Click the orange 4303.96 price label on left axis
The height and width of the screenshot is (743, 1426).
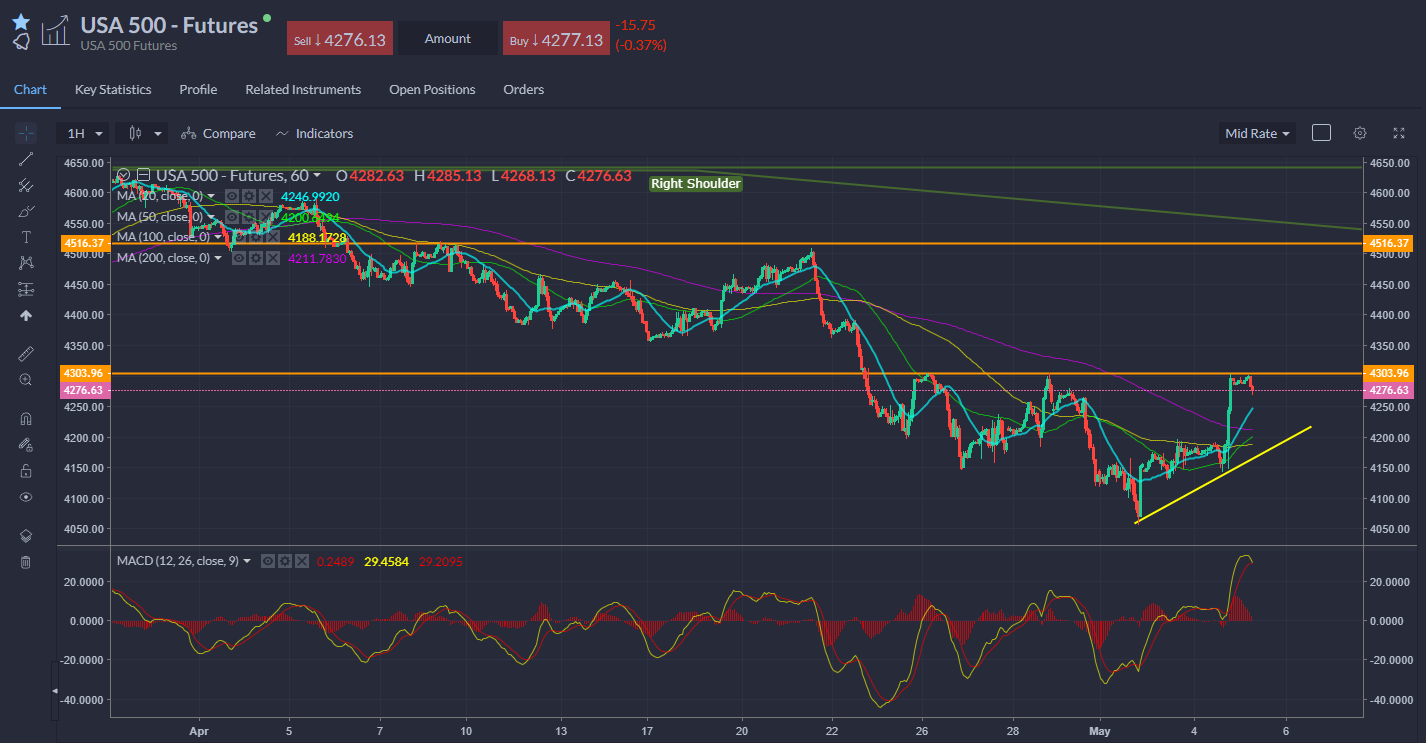(x=85, y=373)
